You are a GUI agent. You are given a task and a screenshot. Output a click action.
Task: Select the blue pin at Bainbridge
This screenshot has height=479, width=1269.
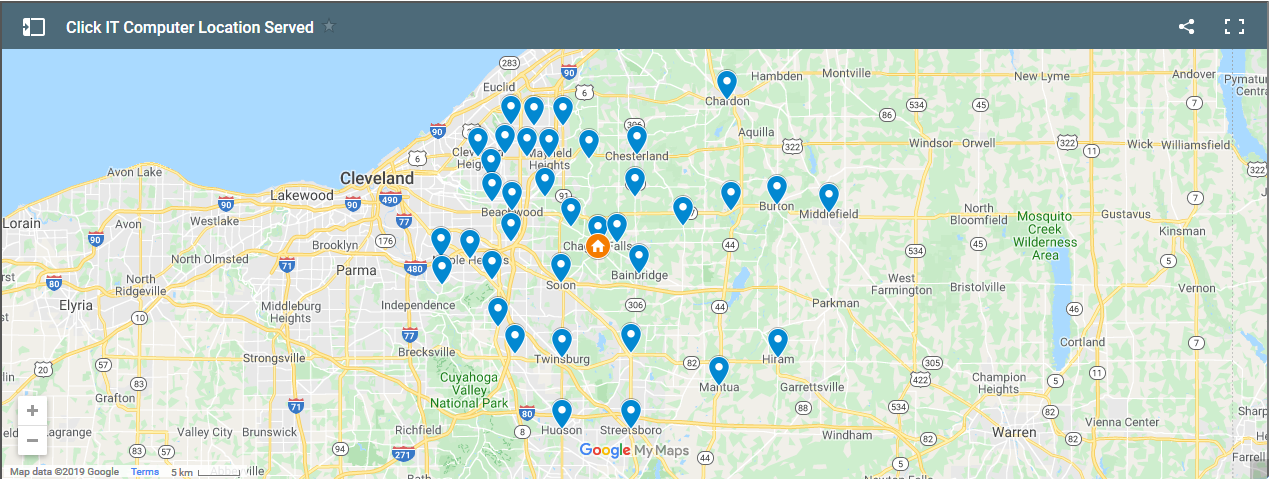click(639, 258)
